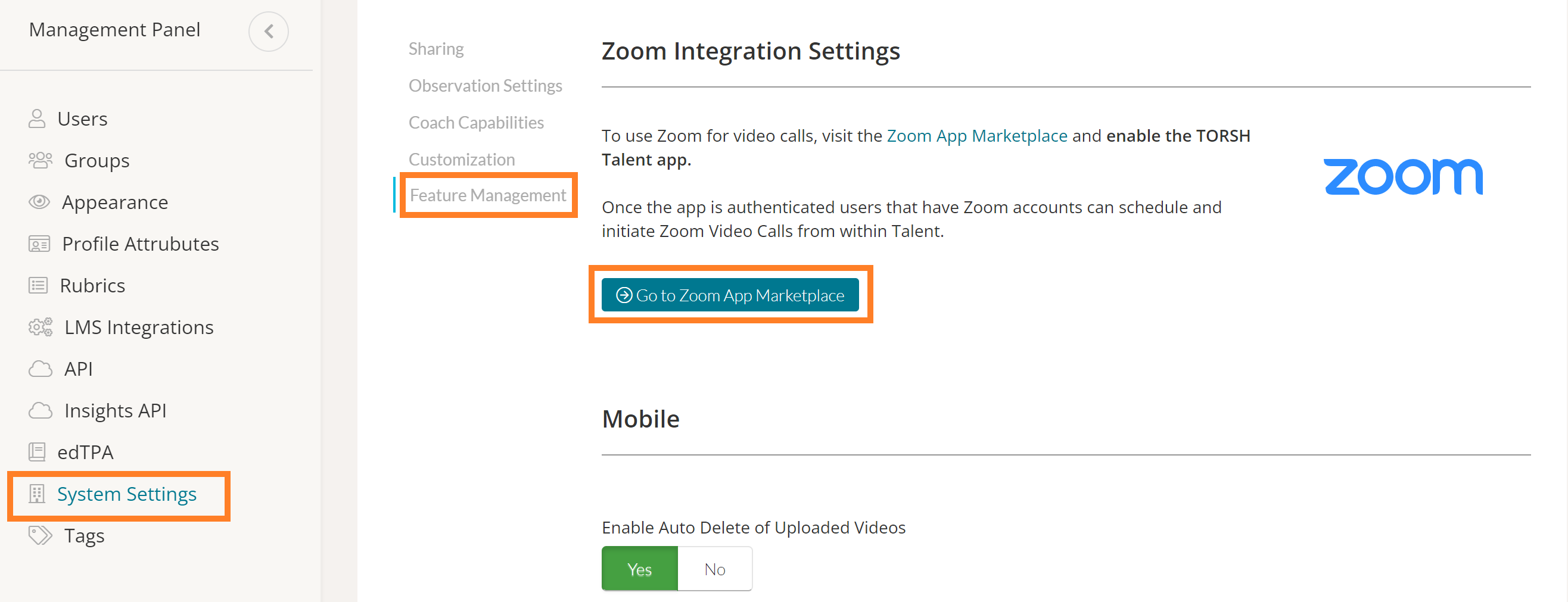Select the Users icon in the sidebar
1568x602 pixels.
point(38,118)
